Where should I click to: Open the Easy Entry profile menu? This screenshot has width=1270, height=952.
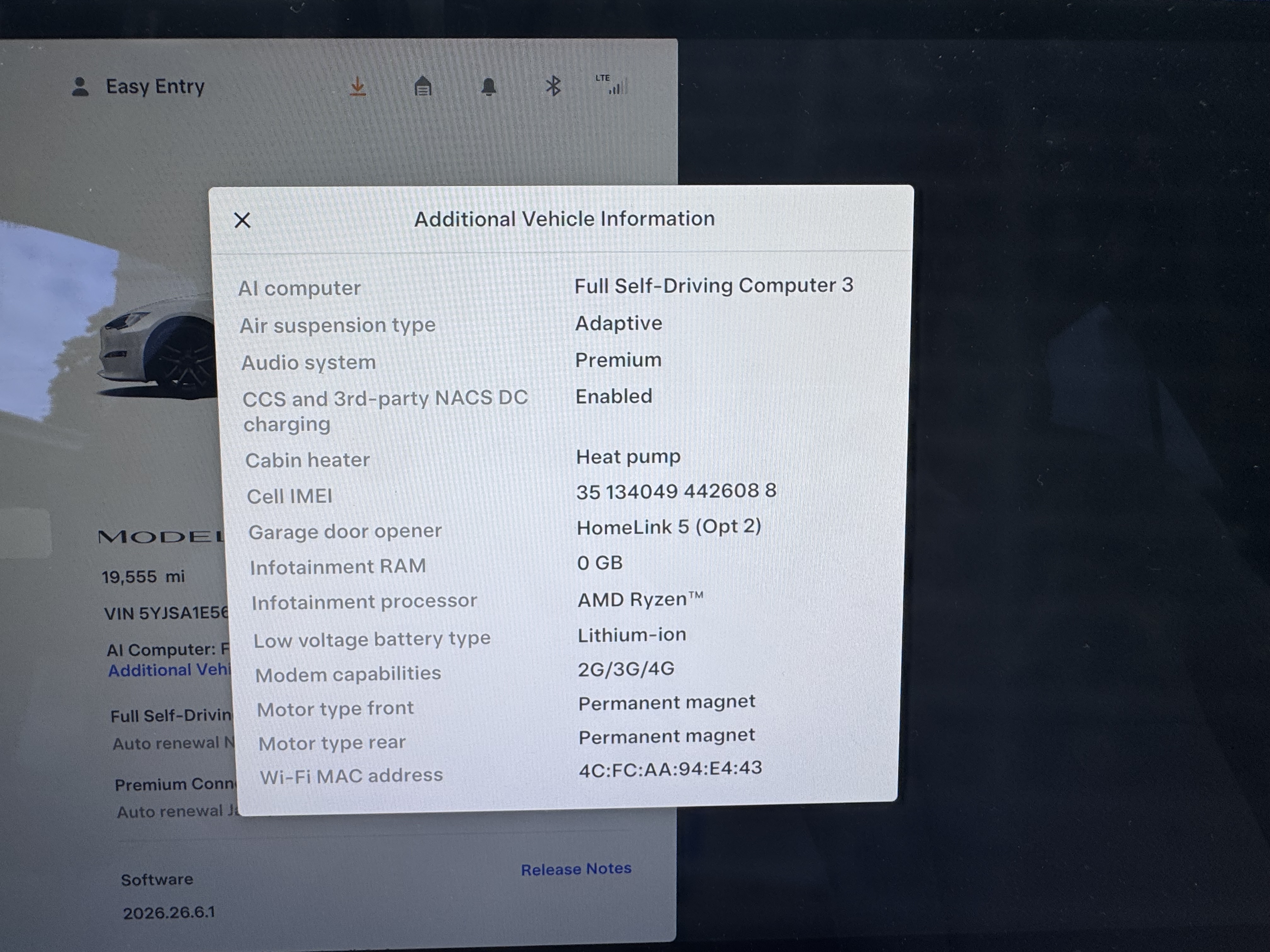(x=155, y=87)
